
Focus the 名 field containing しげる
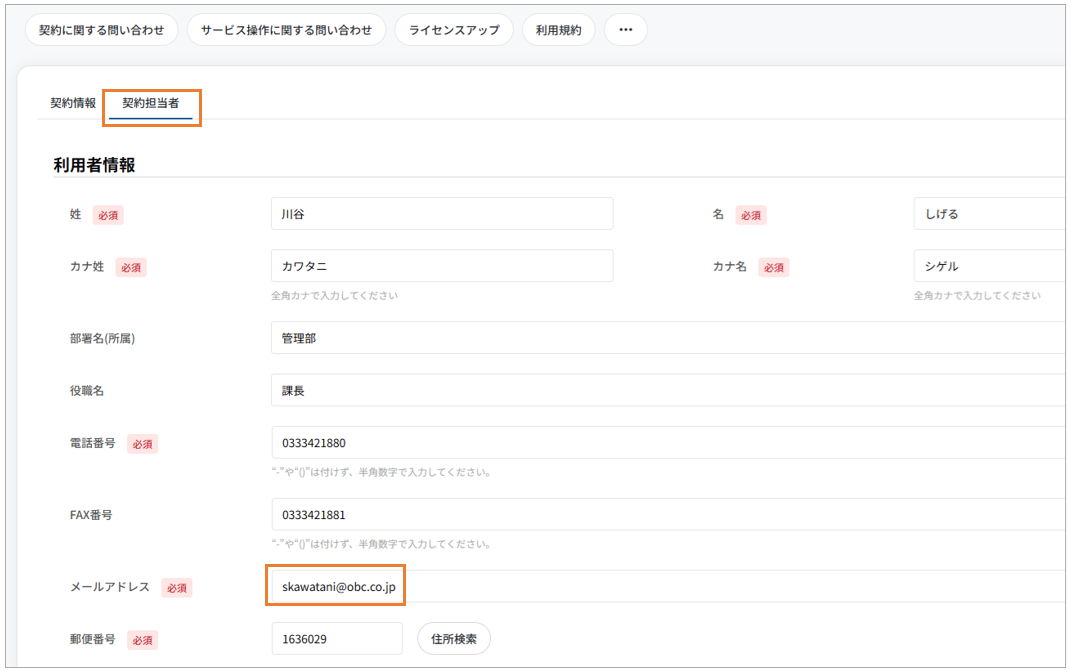point(990,214)
